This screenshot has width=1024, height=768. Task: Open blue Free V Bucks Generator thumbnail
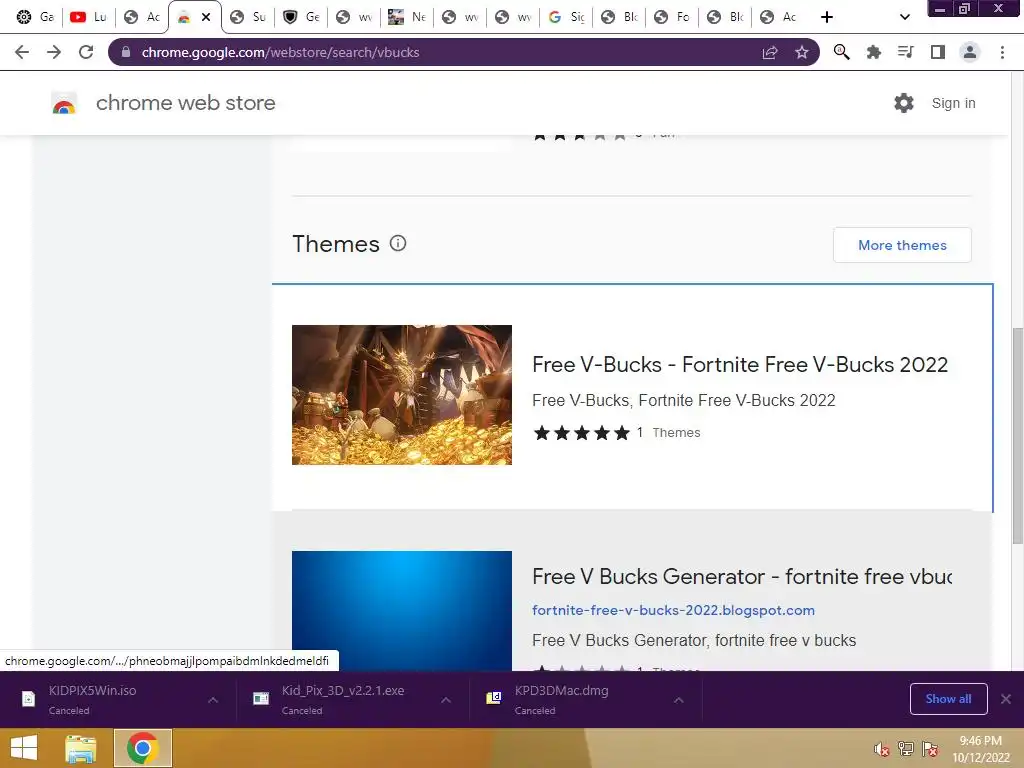(402, 611)
